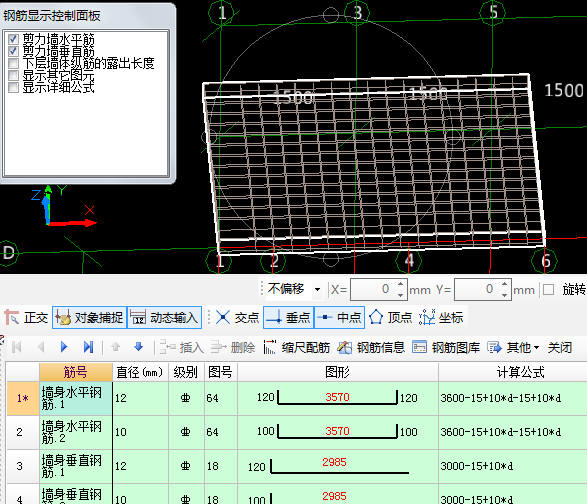Enable 坐标 coordinate snap
This screenshot has height=504, width=587.
pos(441,318)
